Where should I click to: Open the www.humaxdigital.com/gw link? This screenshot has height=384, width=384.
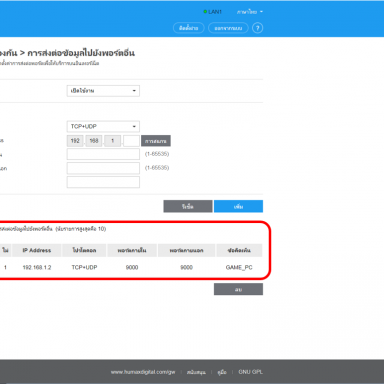(143, 372)
